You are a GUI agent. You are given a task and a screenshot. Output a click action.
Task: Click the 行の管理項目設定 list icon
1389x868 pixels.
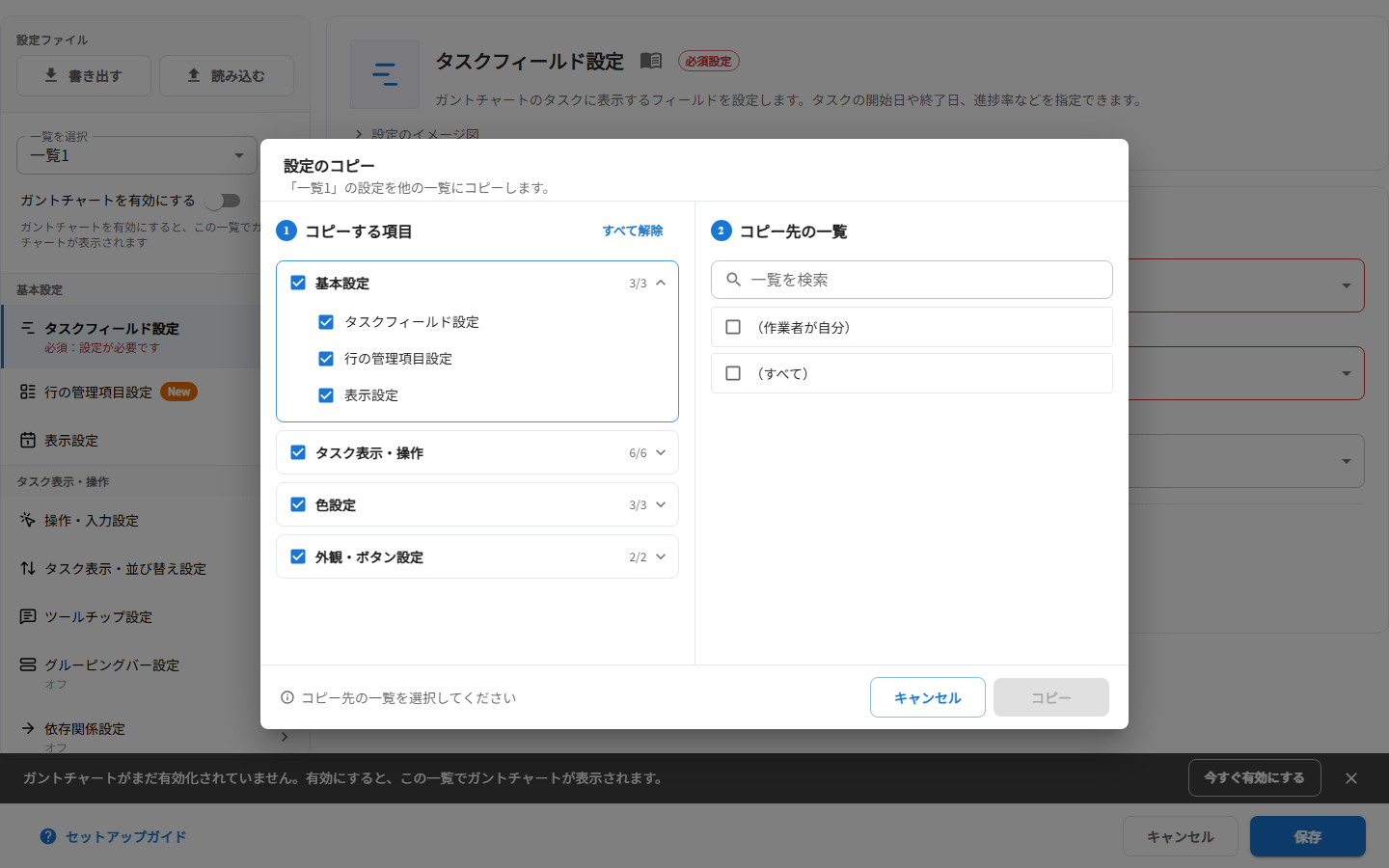(28, 392)
